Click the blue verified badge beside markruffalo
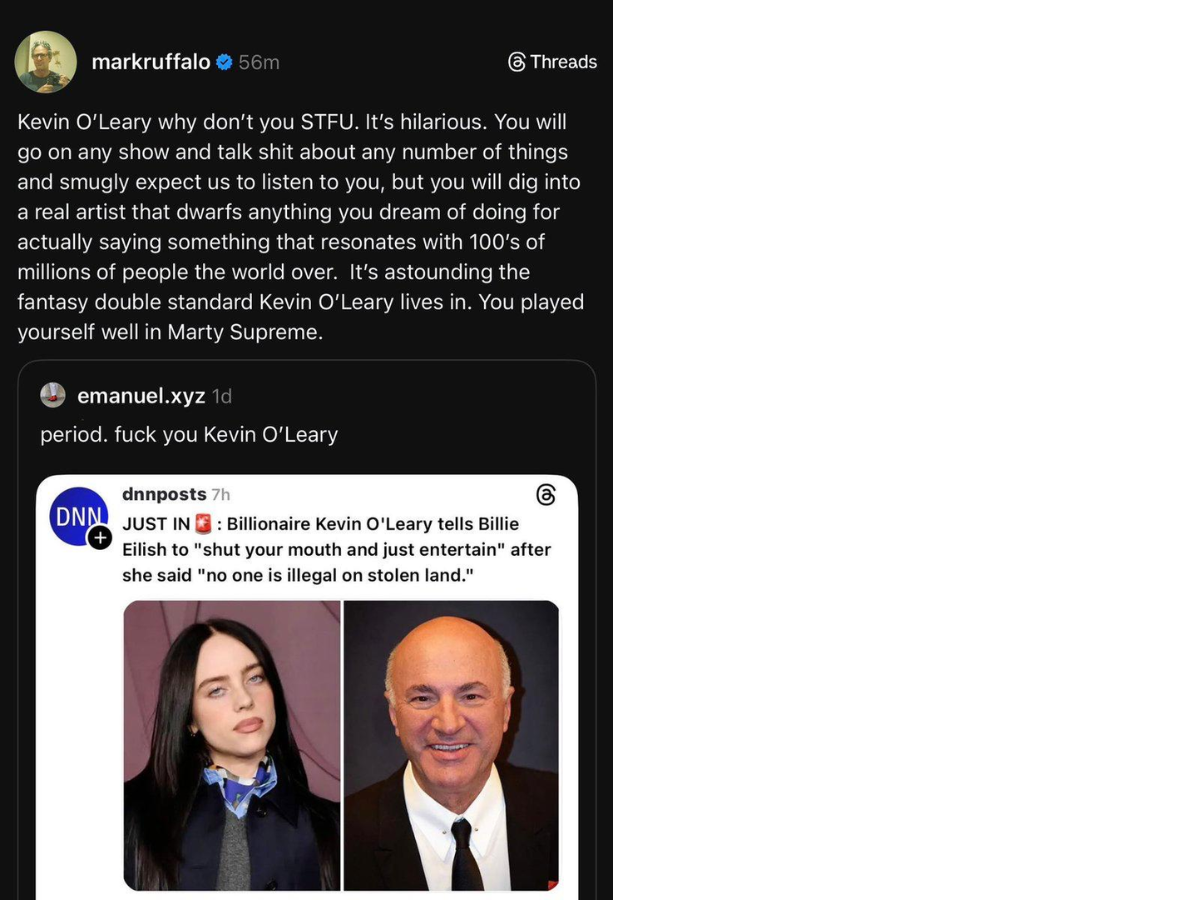This screenshot has height=900, width=1200. [224, 62]
